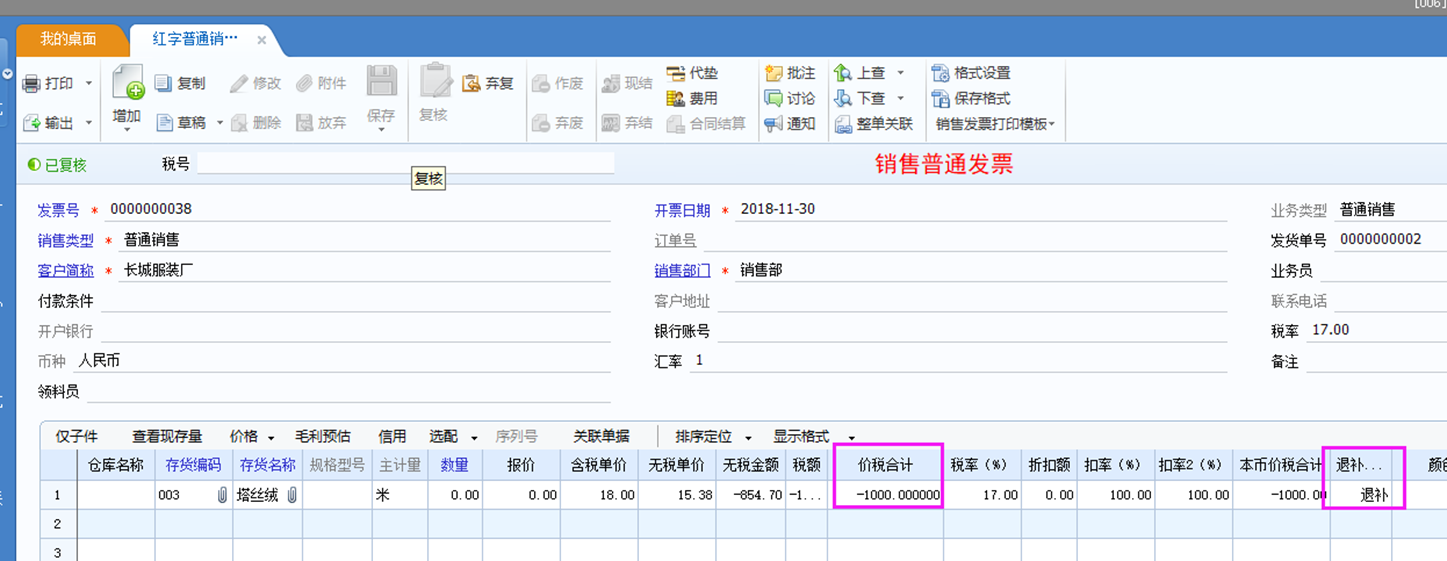This screenshot has height=561, width=1447.
Task: Click the 弃废 un-void icon
Action: pyautogui.click(x=541, y=123)
